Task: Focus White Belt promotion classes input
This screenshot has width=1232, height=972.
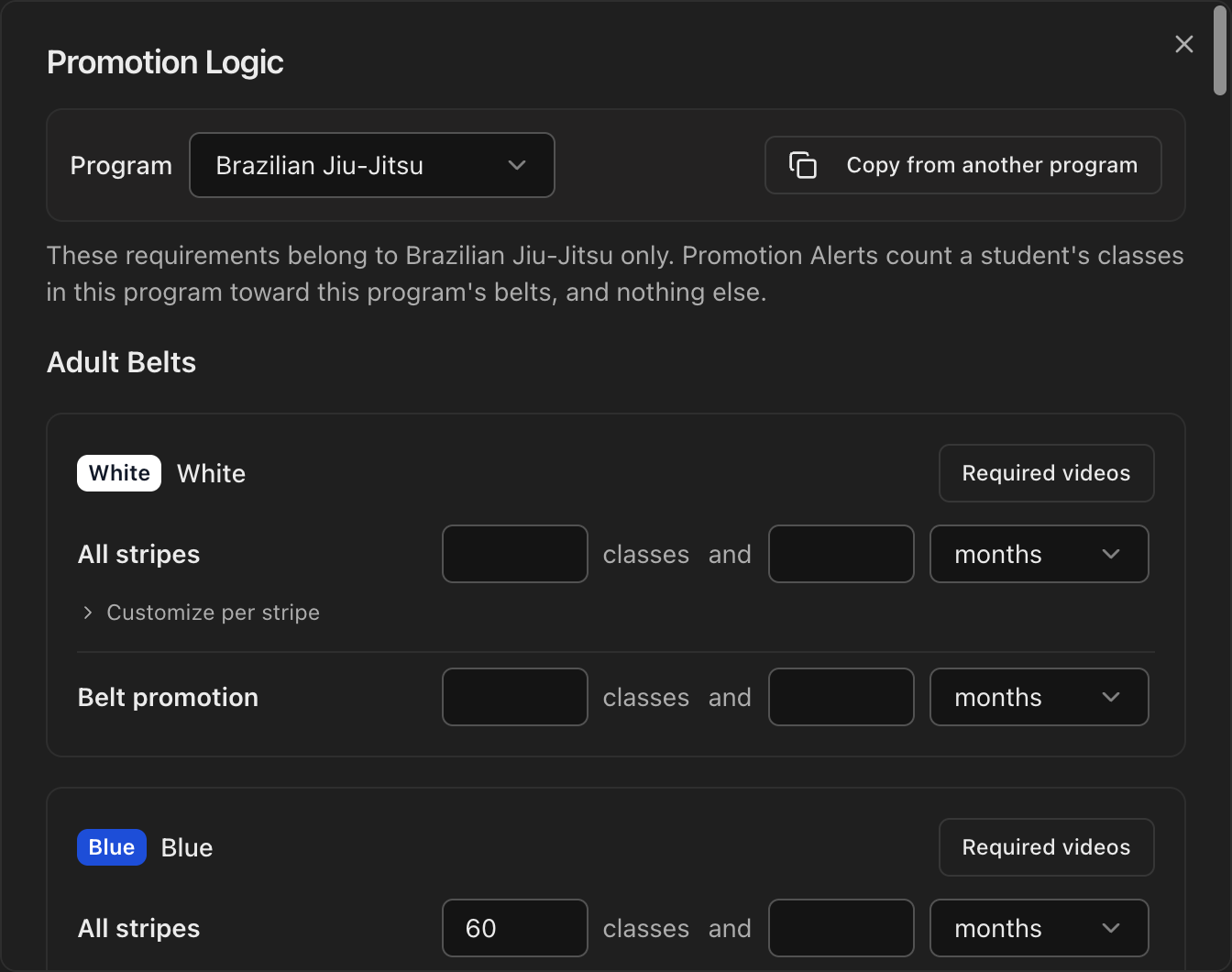Action: pyautogui.click(x=515, y=697)
